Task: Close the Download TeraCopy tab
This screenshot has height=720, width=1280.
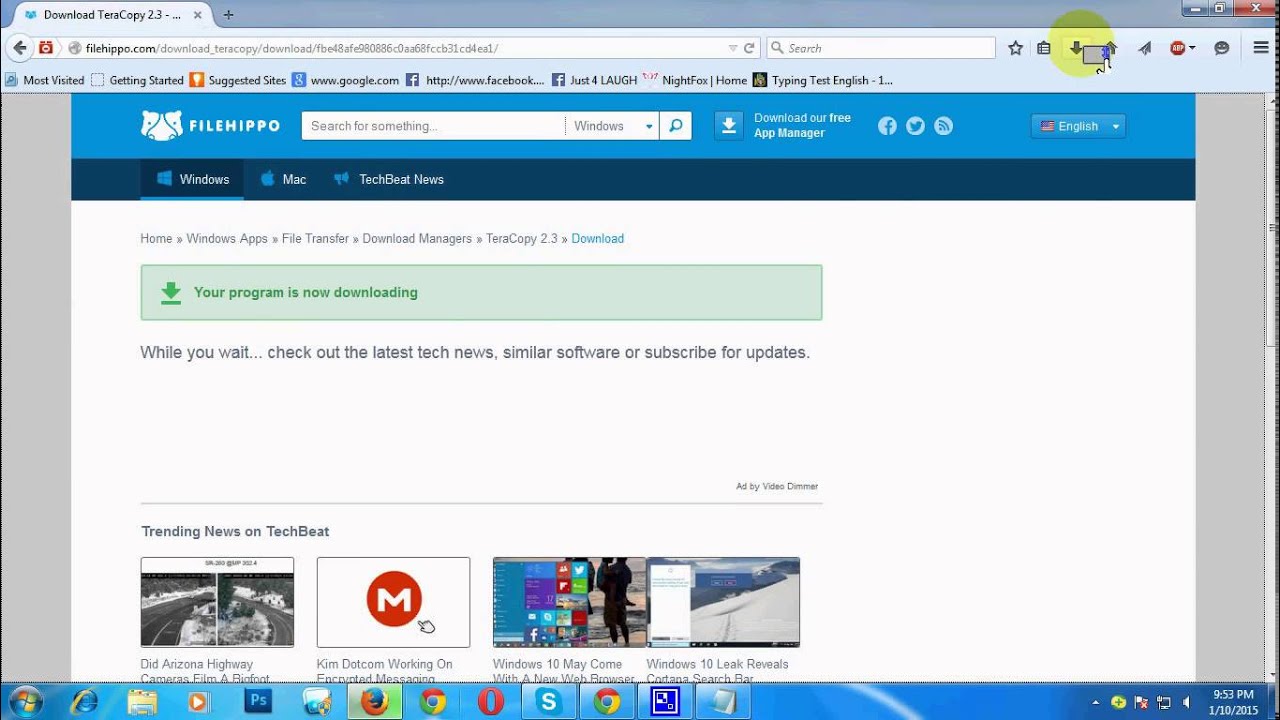Action: [x=200, y=15]
